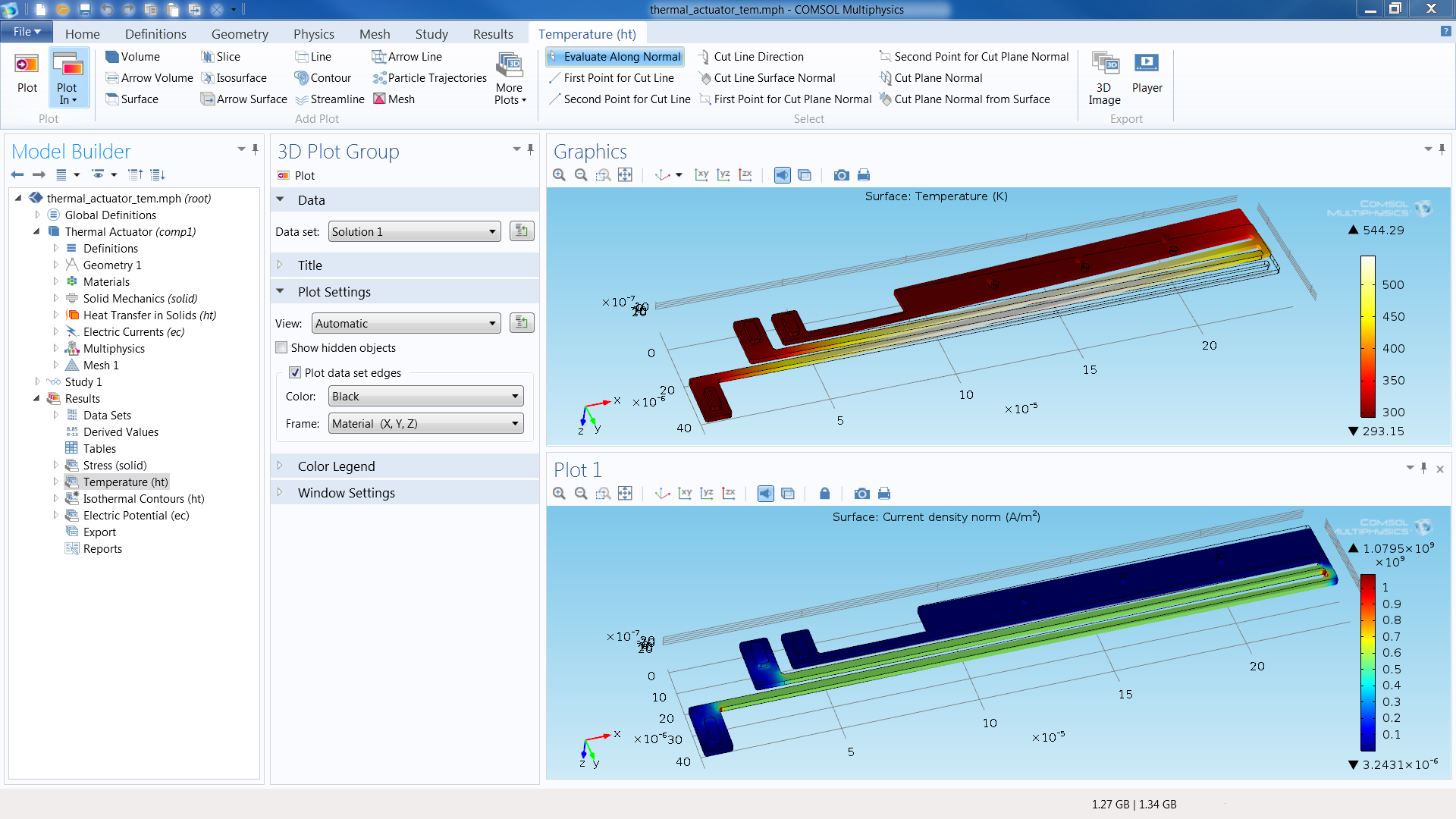
Task: Open the View dropdown
Action: click(406, 324)
